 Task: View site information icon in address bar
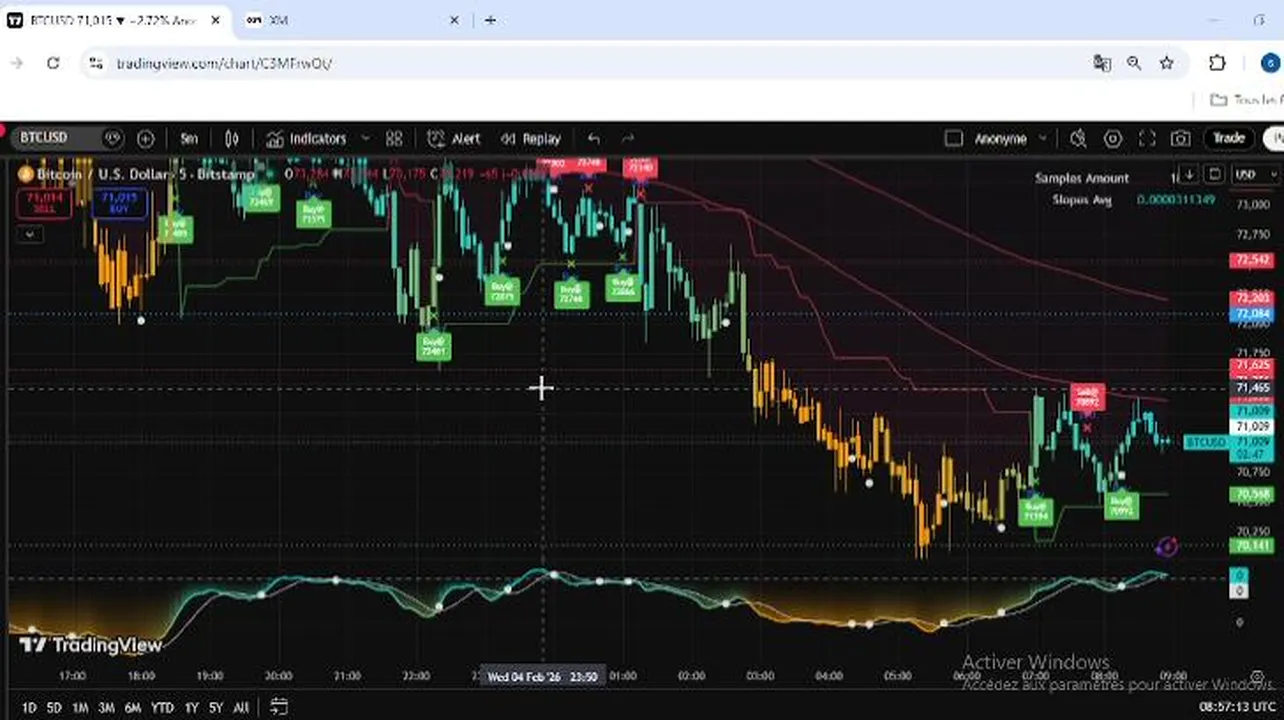(x=95, y=63)
